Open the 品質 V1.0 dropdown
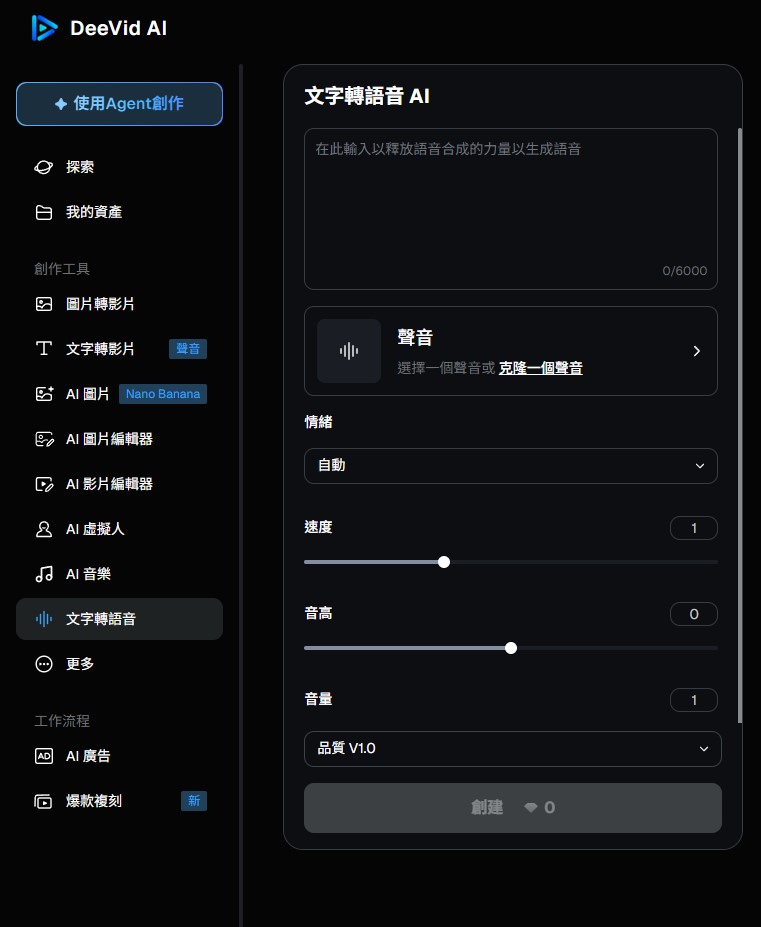Image resolution: width=761 pixels, height=927 pixels. click(512, 749)
